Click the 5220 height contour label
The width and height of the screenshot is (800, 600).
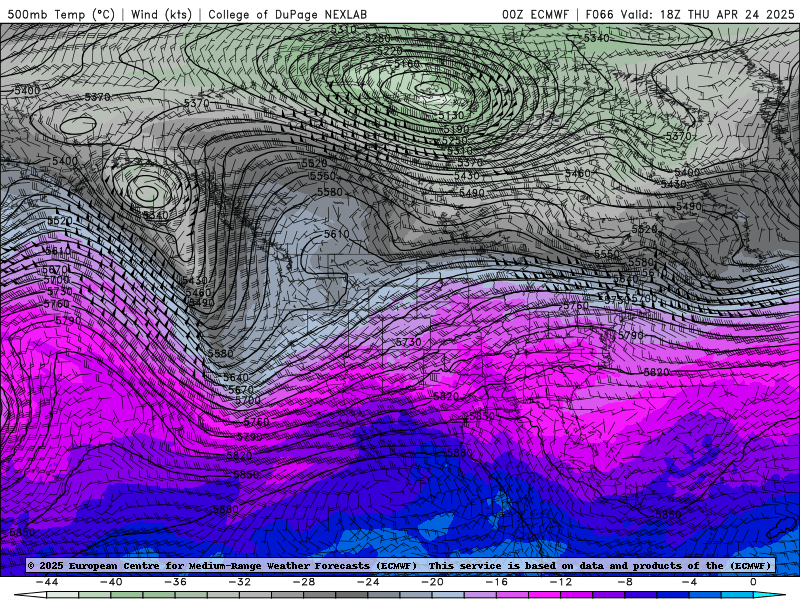pyautogui.click(x=389, y=51)
